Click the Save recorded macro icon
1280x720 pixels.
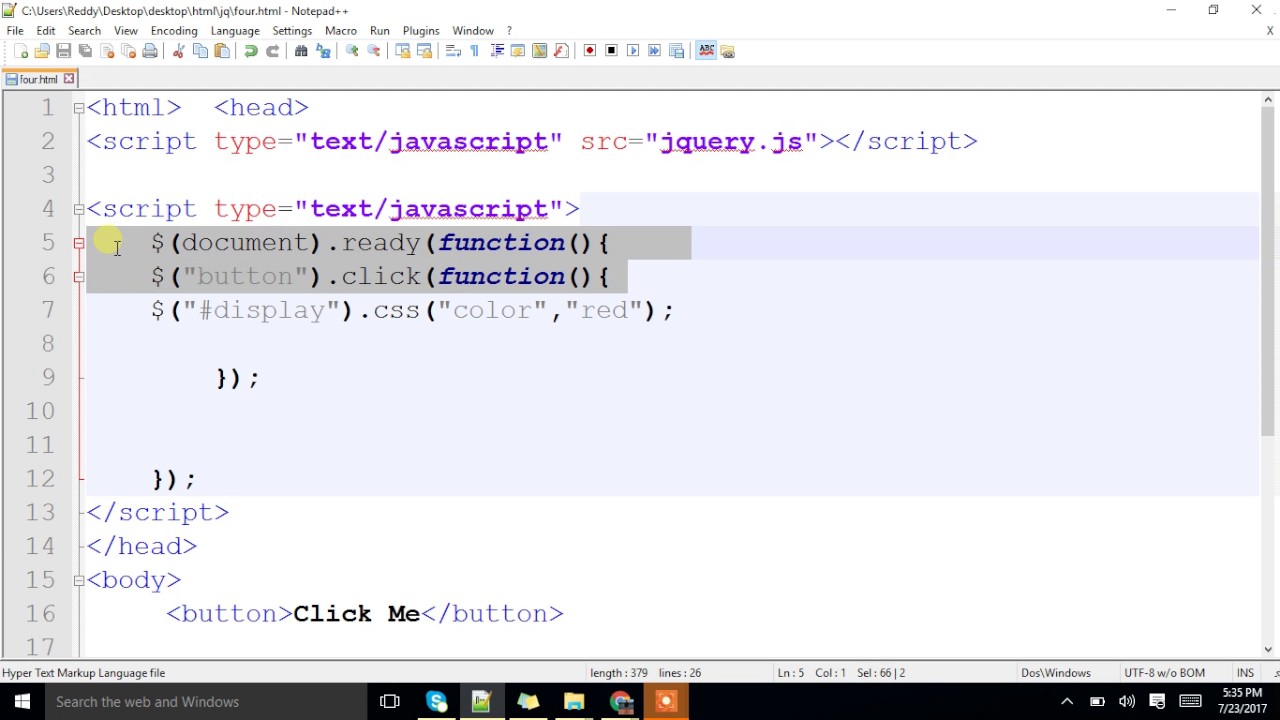point(676,51)
